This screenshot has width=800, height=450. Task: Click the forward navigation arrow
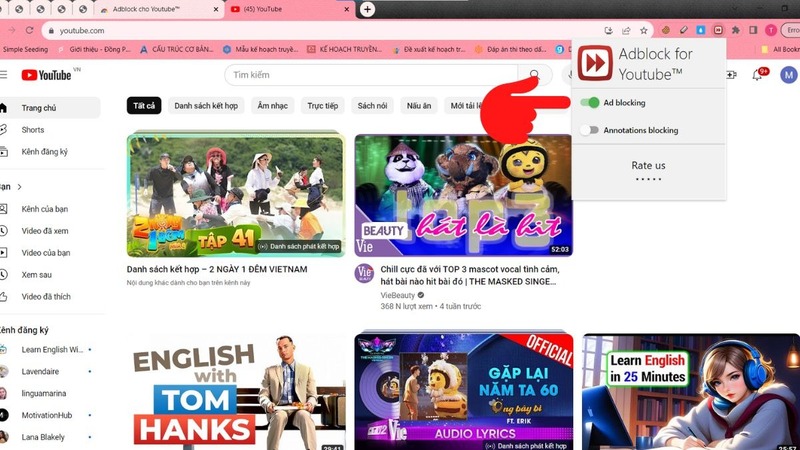tap(12, 31)
